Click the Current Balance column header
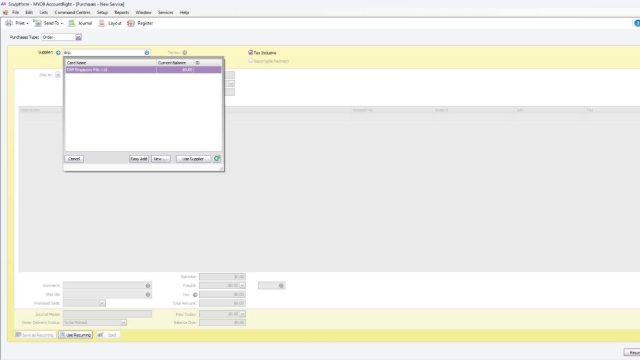 (175, 63)
